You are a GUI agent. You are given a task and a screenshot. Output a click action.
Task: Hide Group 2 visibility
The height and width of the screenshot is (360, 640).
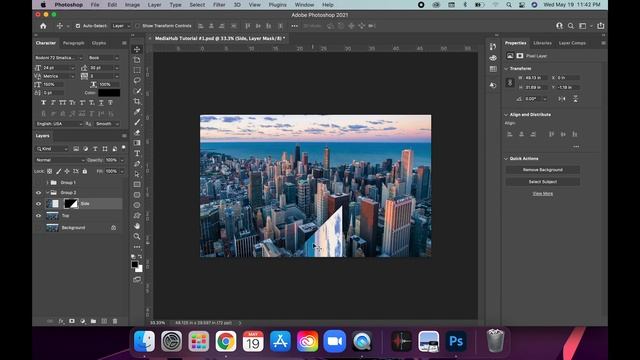38,193
